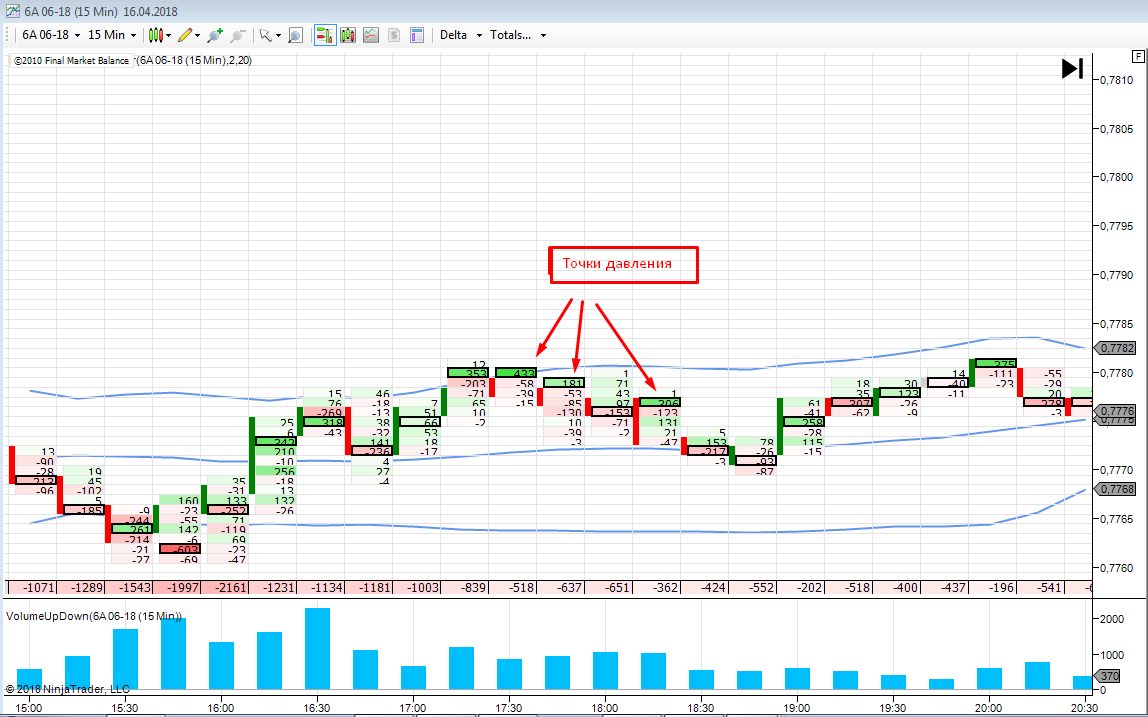The width and height of the screenshot is (1148, 717).
Task: Click the zoom frame magnifier icon
Action: 295,35
